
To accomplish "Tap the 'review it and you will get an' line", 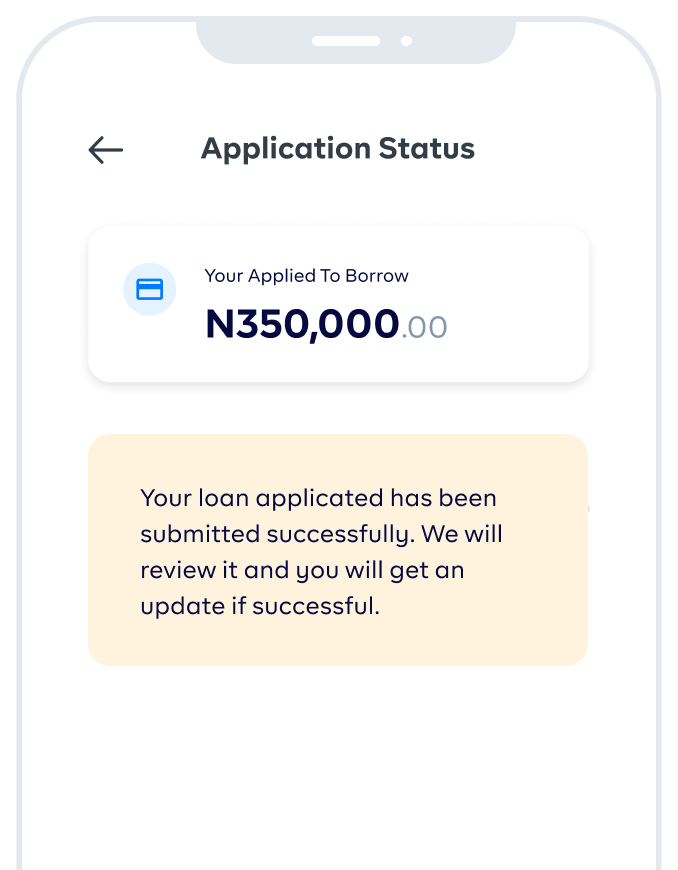I will pos(302,570).
